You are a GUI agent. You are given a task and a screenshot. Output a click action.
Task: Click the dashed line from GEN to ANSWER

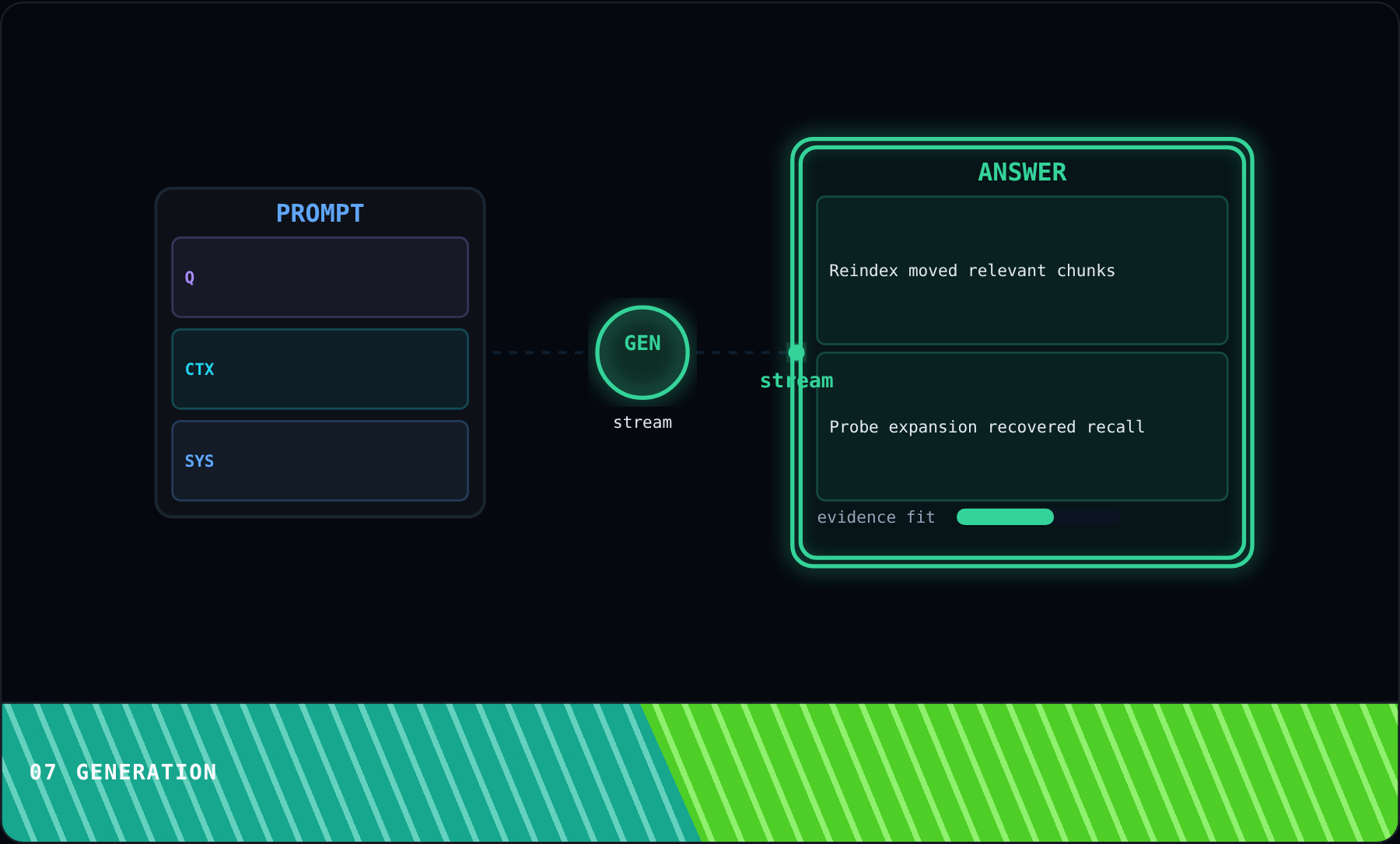pyautogui.click(x=742, y=352)
